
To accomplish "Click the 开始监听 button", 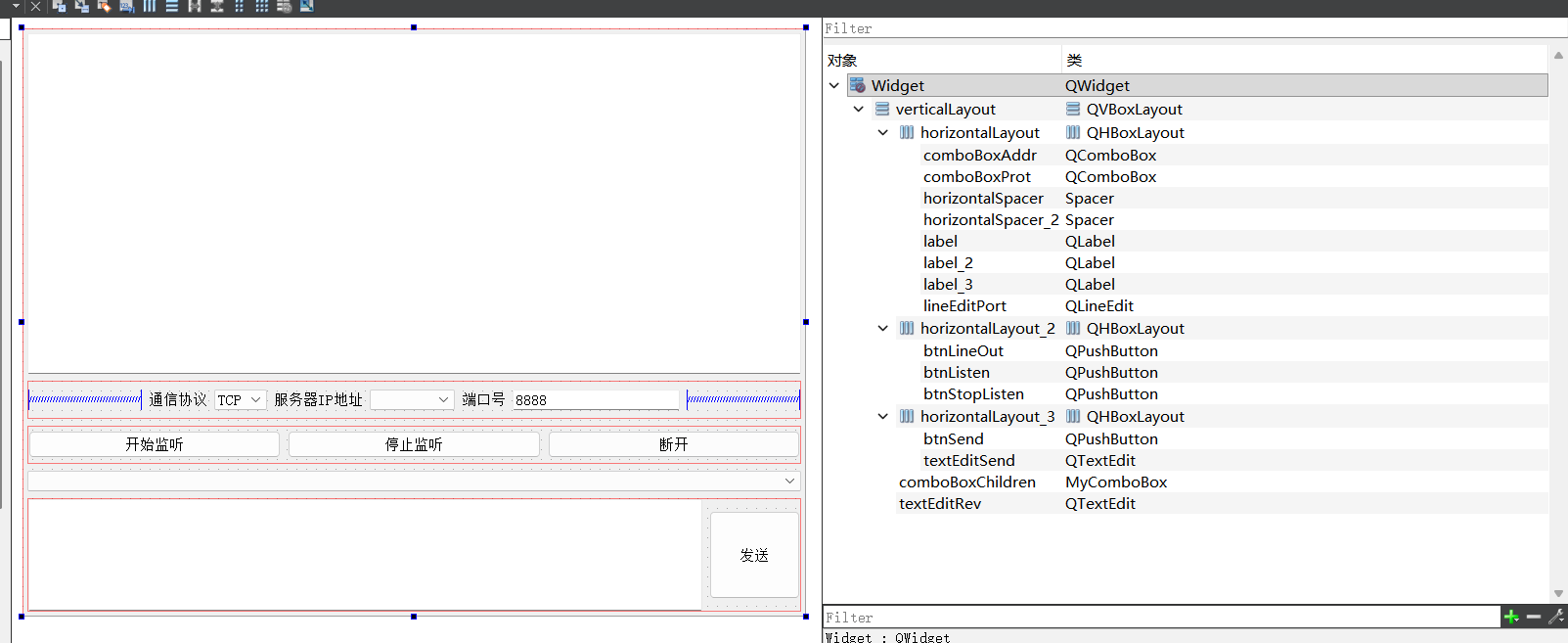I will [x=155, y=444].
